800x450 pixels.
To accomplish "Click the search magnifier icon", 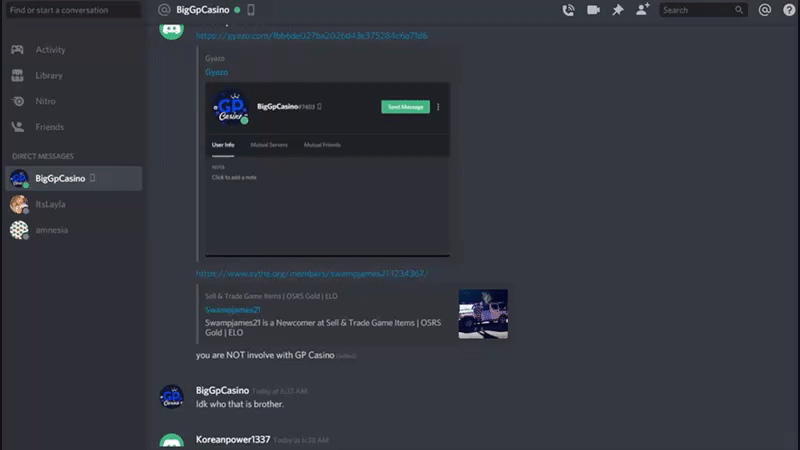I will [x=739, y=10].
